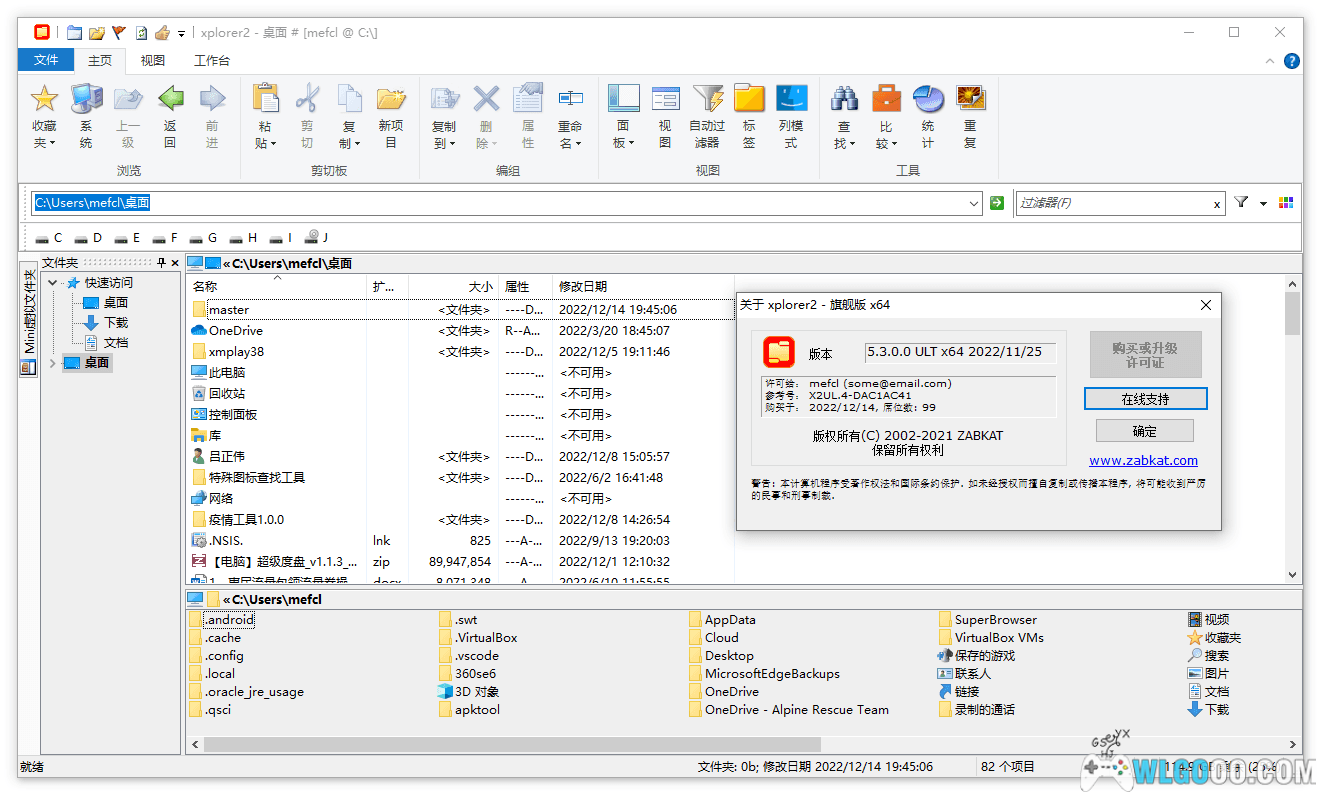Viewport: 1321px width, 795px height.
Task: Open the 文件 menu tab
Action: [46, 60]
